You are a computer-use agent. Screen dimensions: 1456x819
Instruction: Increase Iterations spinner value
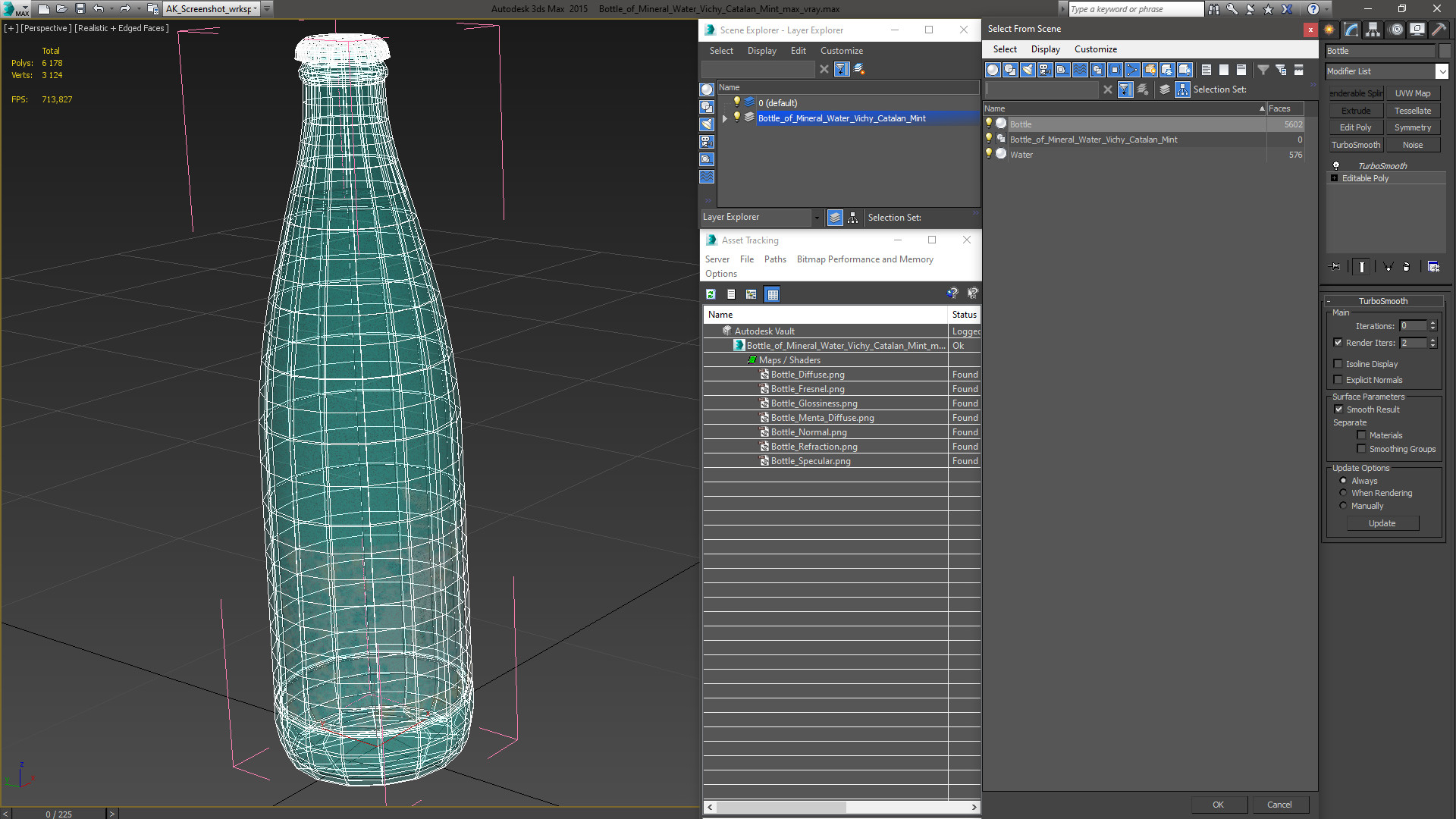click(x=1432, y=323)
